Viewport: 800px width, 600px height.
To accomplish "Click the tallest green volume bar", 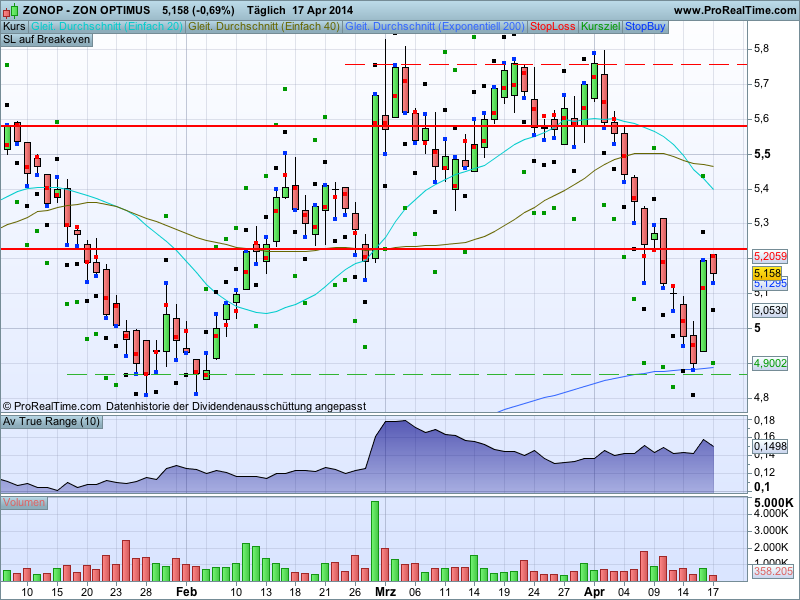I will 375,541.
